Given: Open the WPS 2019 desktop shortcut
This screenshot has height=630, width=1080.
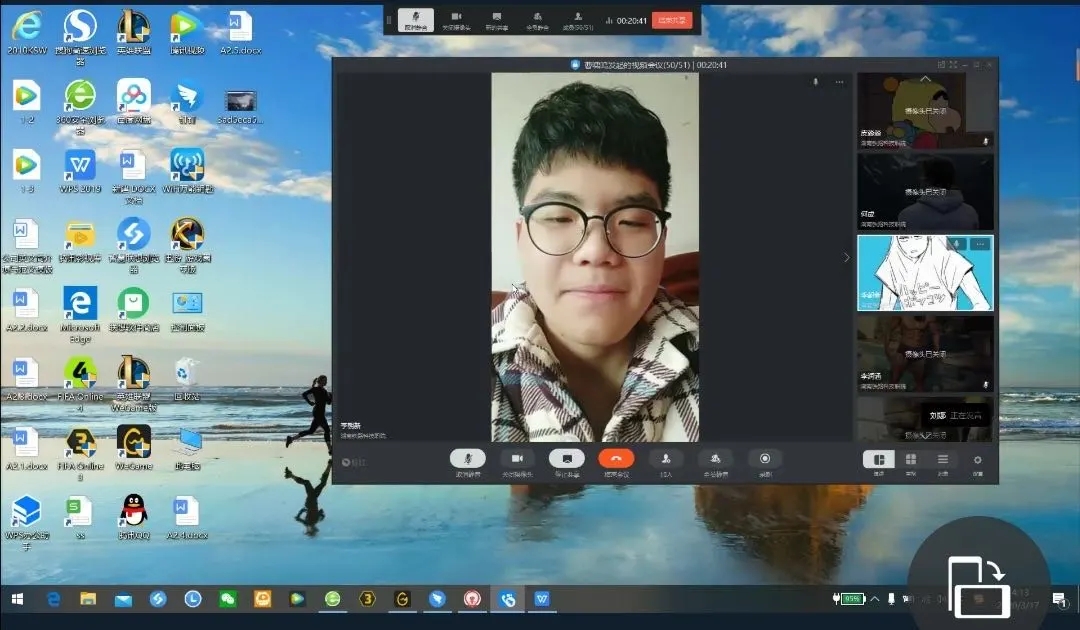Looking at the screenshot, I should click(x=80, y=171).
